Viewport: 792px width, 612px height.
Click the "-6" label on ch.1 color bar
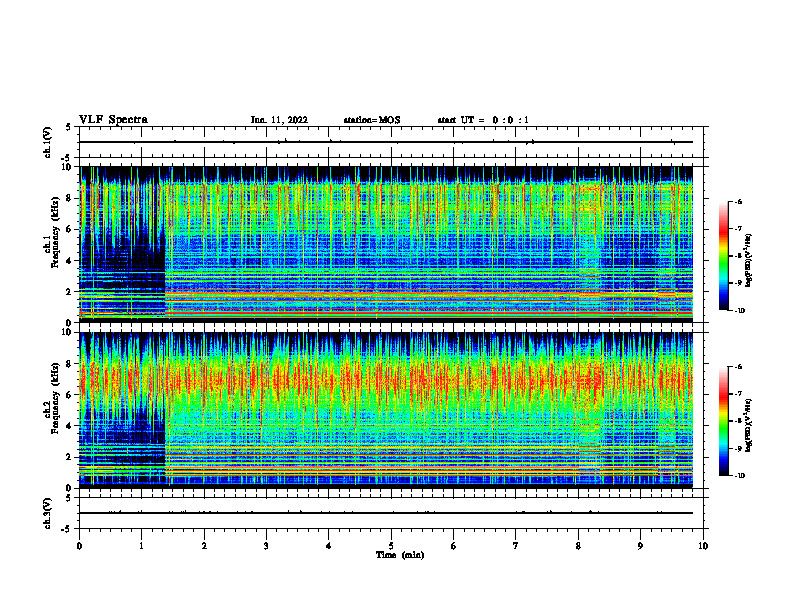click(738, 201)
